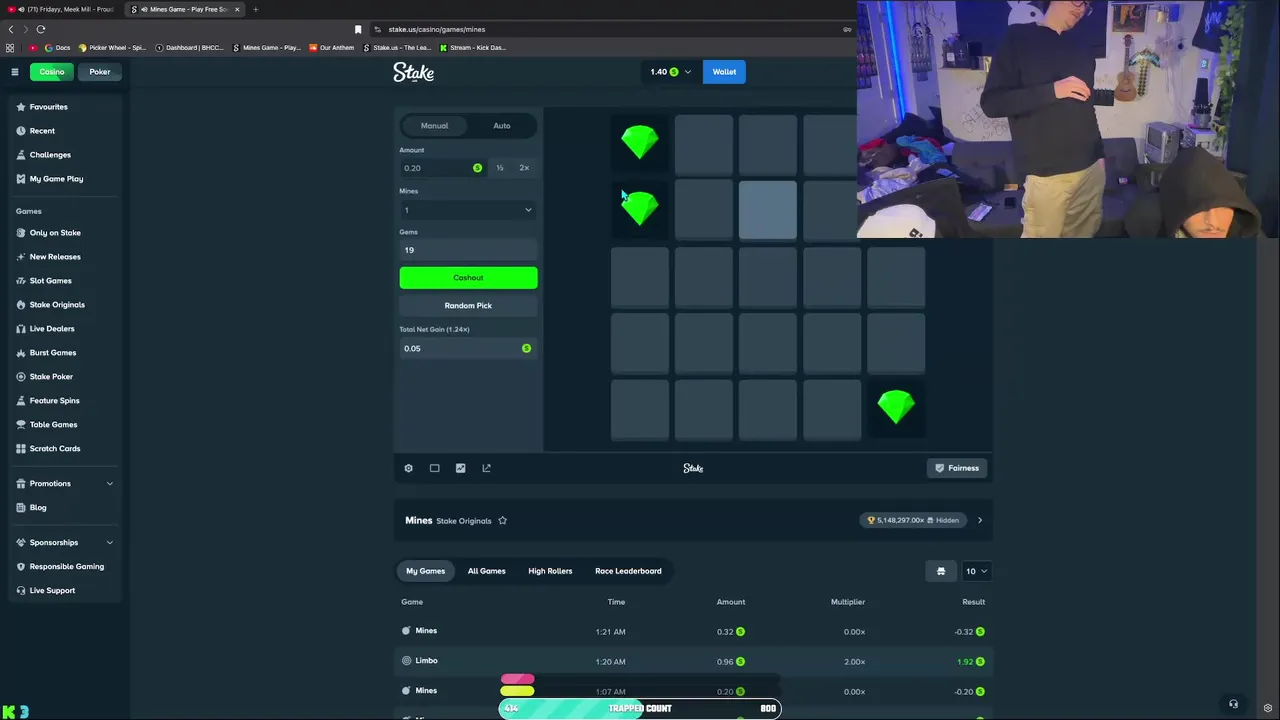This screenshot has height=720, width=1280.
Task: Click the Amount input field
Action: pyautogui.click(x=442, y=168)
